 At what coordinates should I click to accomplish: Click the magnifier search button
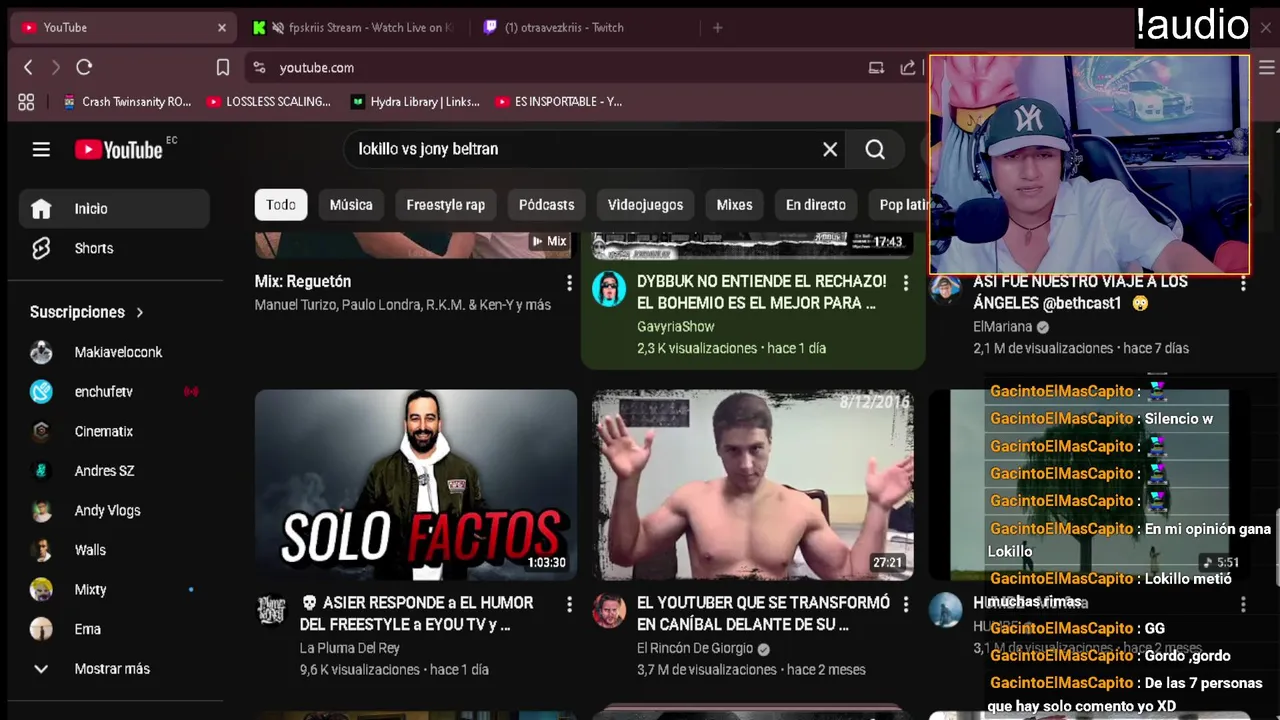pyautogui.click(x=875, y=149)
